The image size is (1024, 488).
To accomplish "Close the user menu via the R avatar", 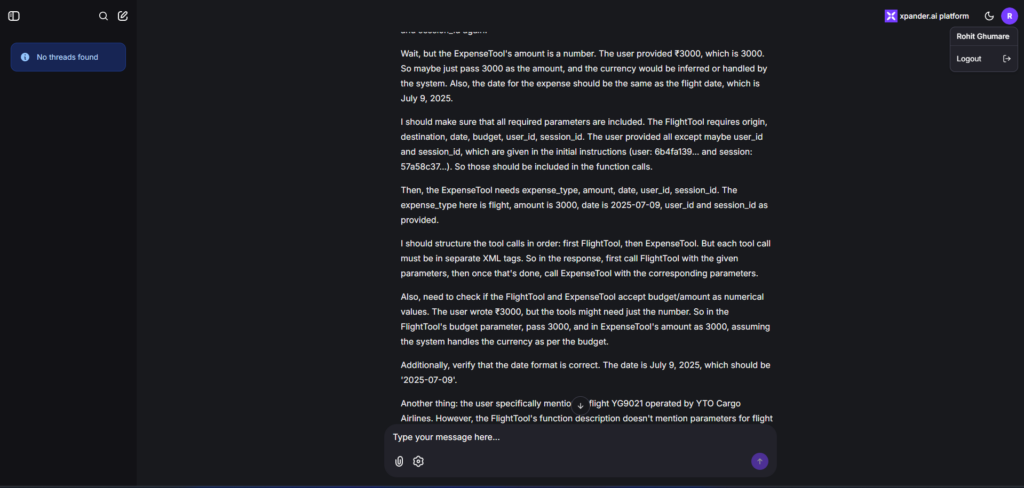I will [x=1010, y=16].
